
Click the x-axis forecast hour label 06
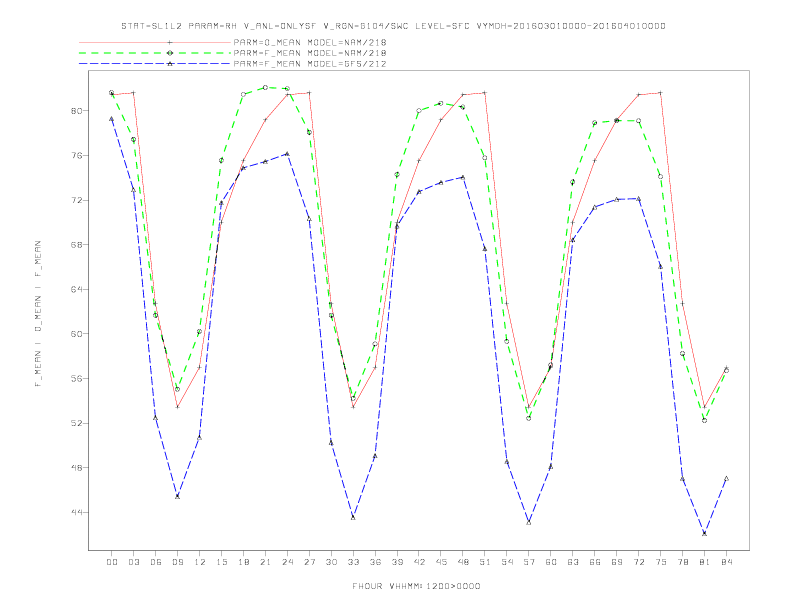pyautogui.click(x=156, y=562)
